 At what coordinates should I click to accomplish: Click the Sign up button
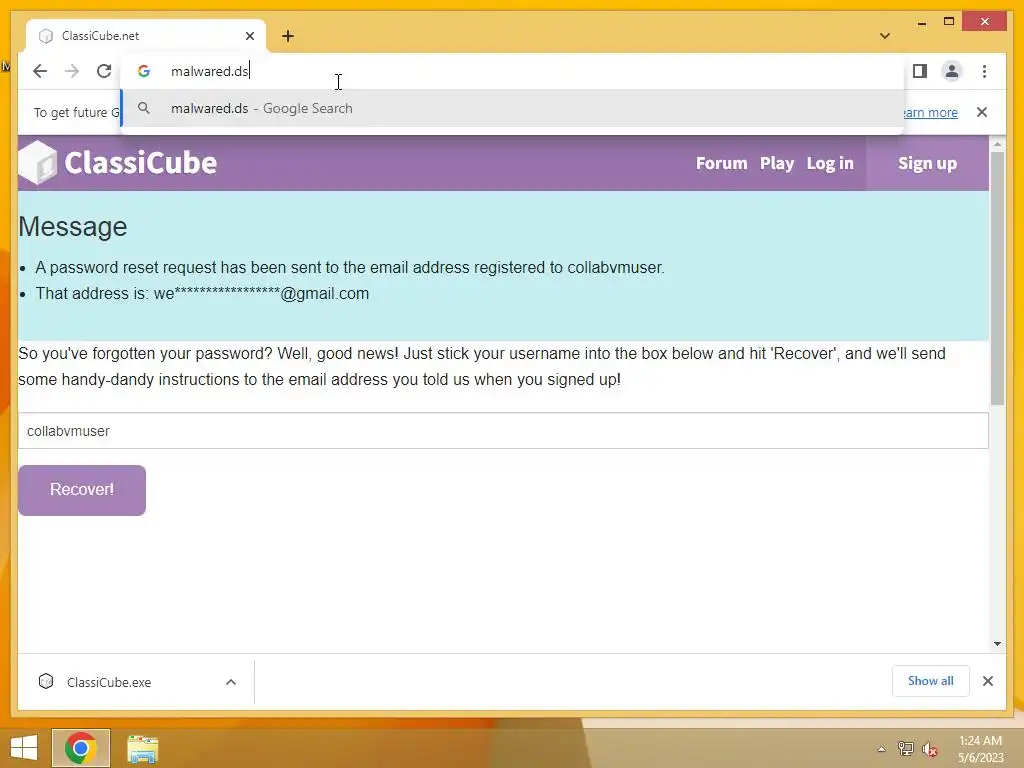pyautogui.click(x=927, y=163)
